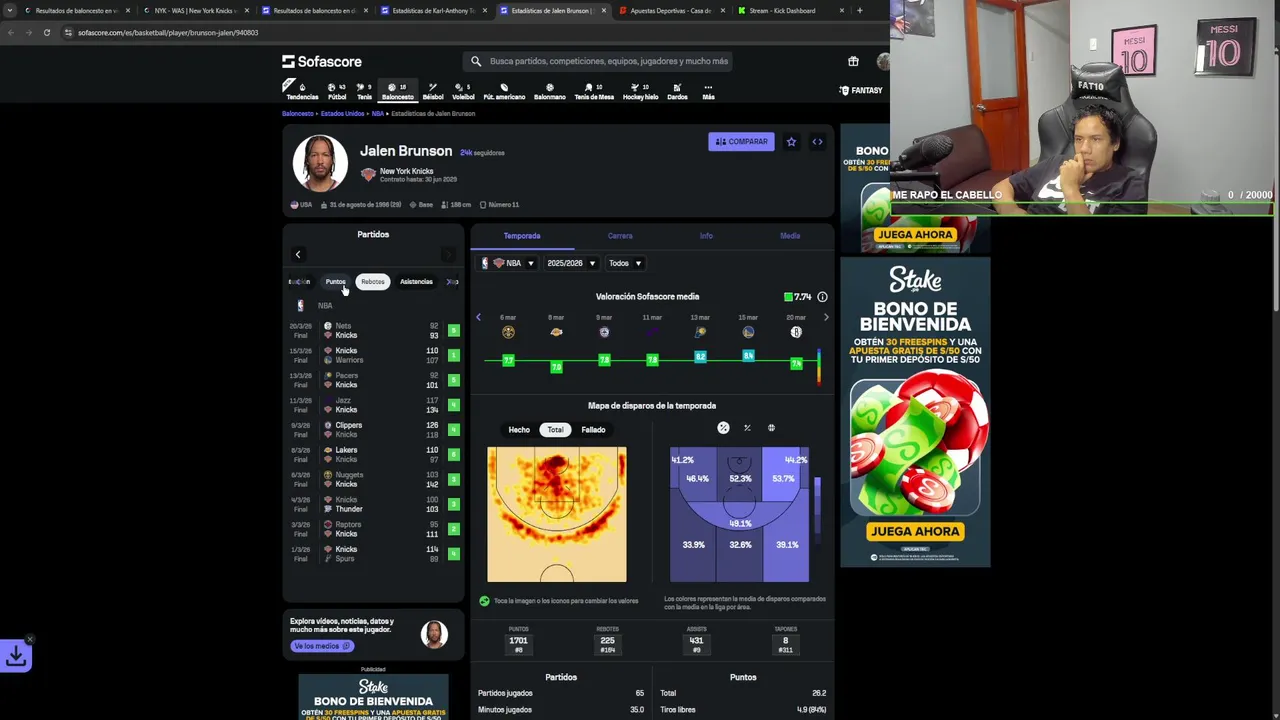Show later ratings with right chevron
Screen dimensions: 1280x720
pos(826,317)
